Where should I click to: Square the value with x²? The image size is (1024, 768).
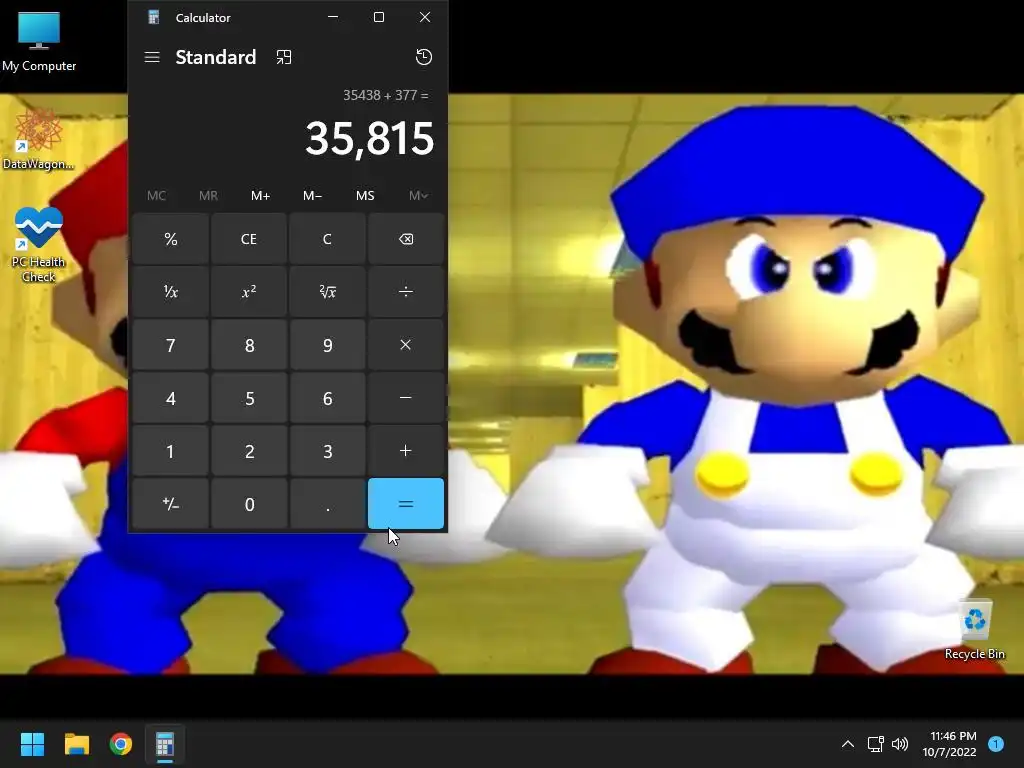(x=249, y=292)
